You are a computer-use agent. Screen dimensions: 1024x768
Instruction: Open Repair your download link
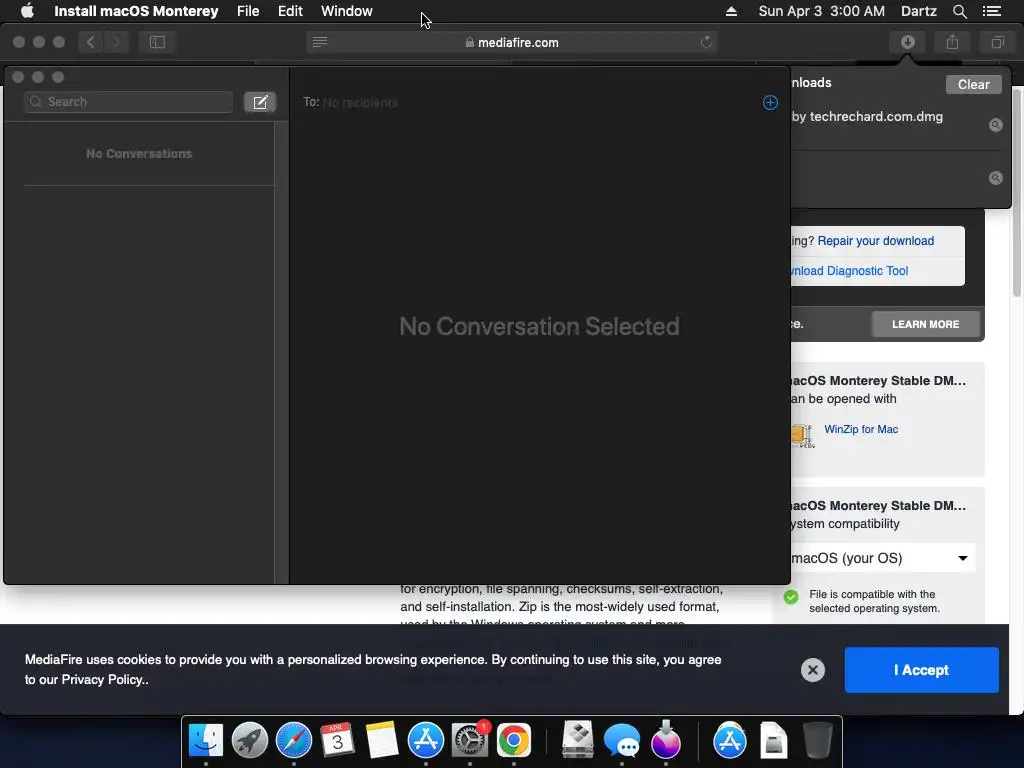coord(875,241)
